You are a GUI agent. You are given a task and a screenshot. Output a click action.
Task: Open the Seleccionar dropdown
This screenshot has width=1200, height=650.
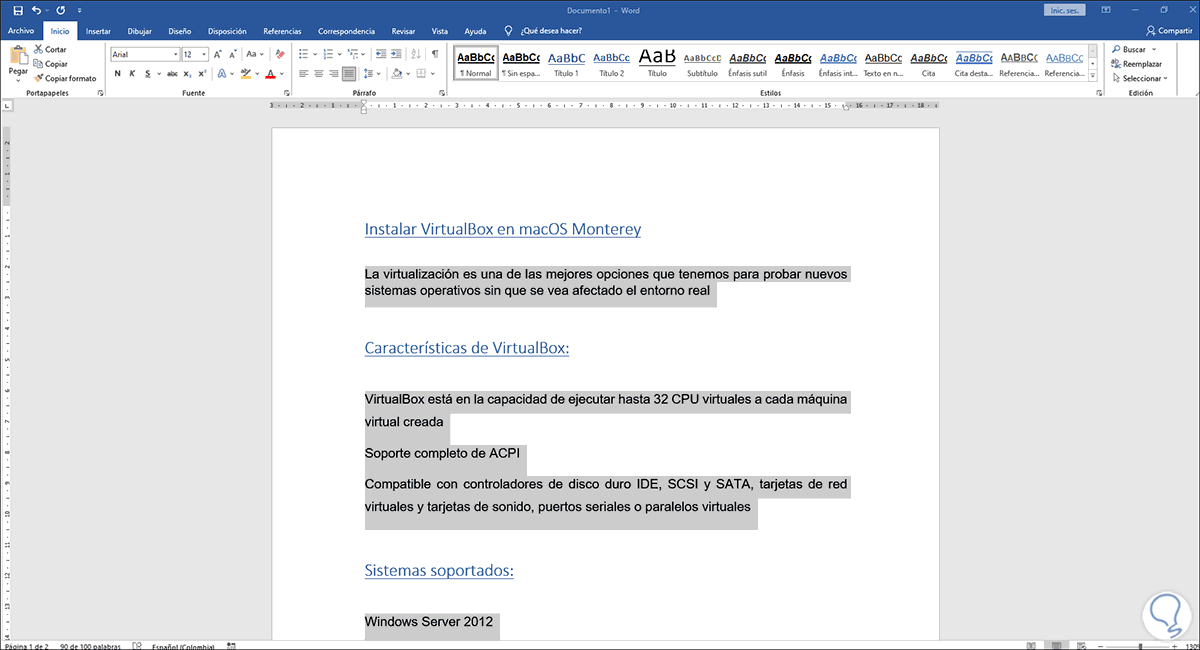pos(1139,78)
